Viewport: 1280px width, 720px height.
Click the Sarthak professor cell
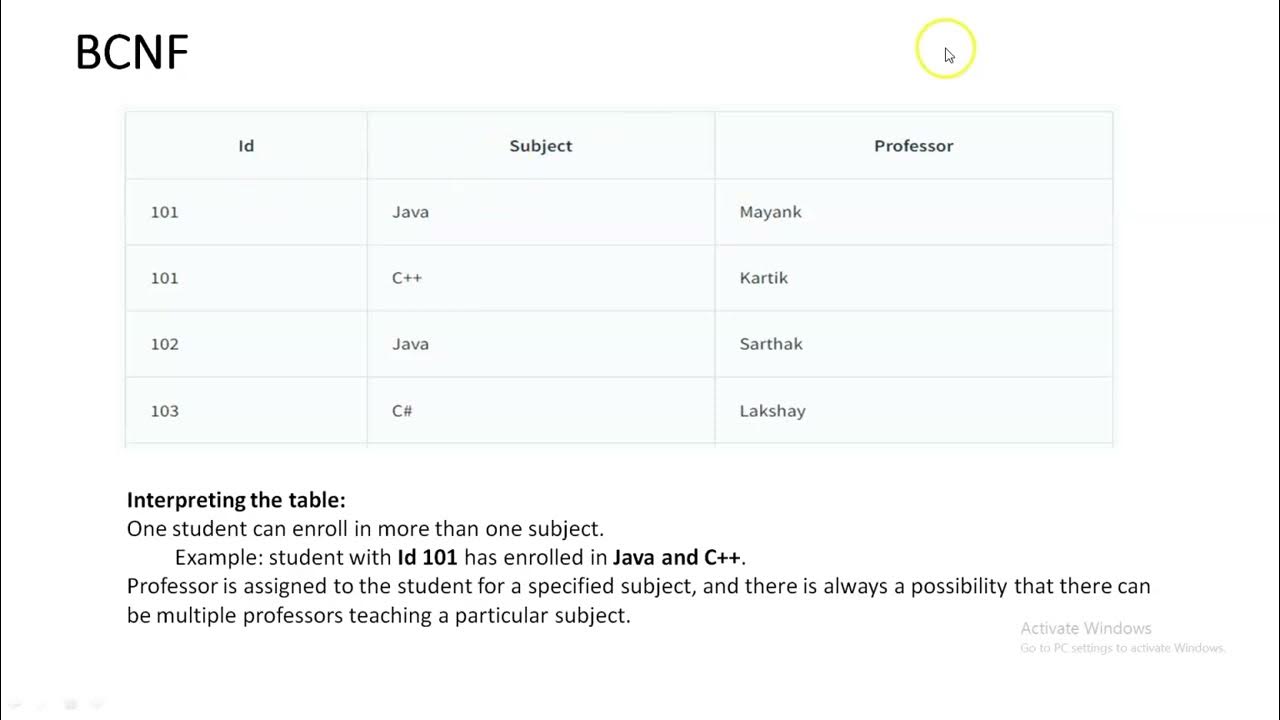coord(771,344)
